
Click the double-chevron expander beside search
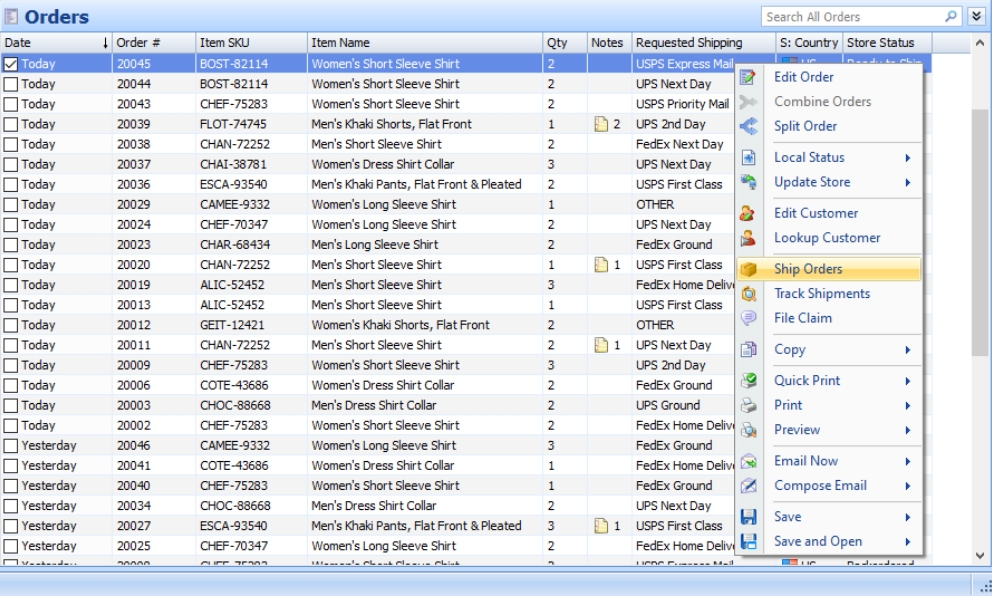pyautogui.click(x=976, y=17)
